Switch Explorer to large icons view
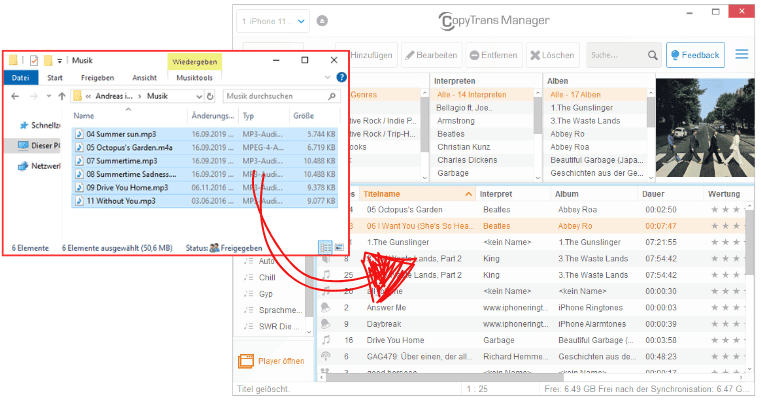The image size is (761, 400). (x=339, y=248)
